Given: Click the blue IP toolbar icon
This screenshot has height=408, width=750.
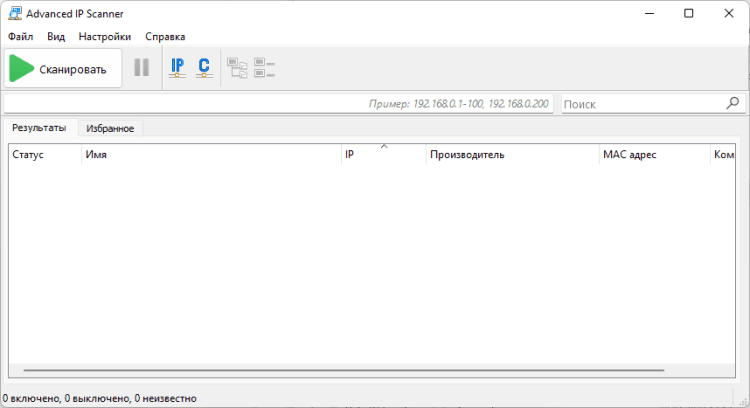Looking at the screenshot, I should [177, 67].
